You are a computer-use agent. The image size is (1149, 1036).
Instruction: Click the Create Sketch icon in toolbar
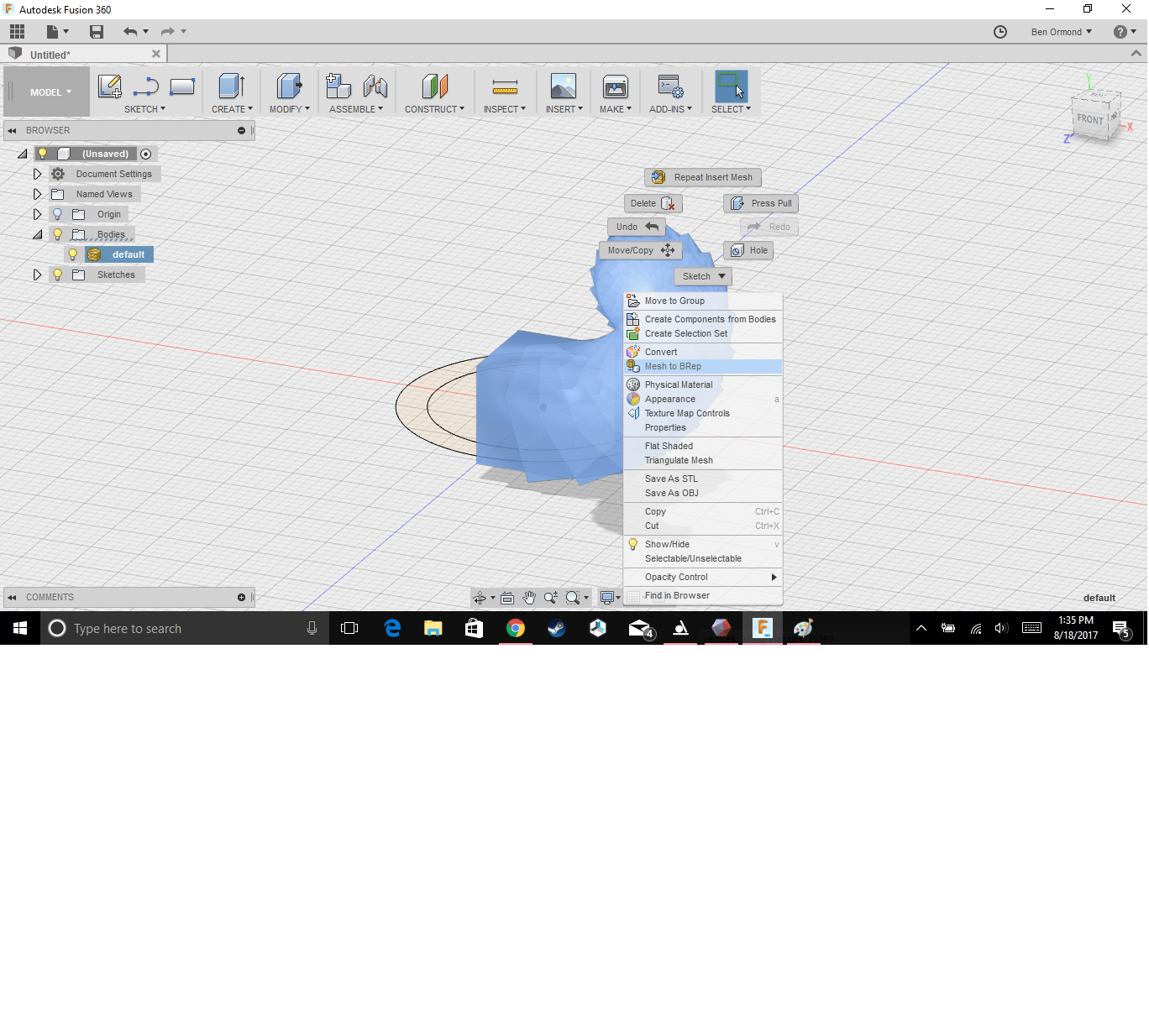[110, 86]
